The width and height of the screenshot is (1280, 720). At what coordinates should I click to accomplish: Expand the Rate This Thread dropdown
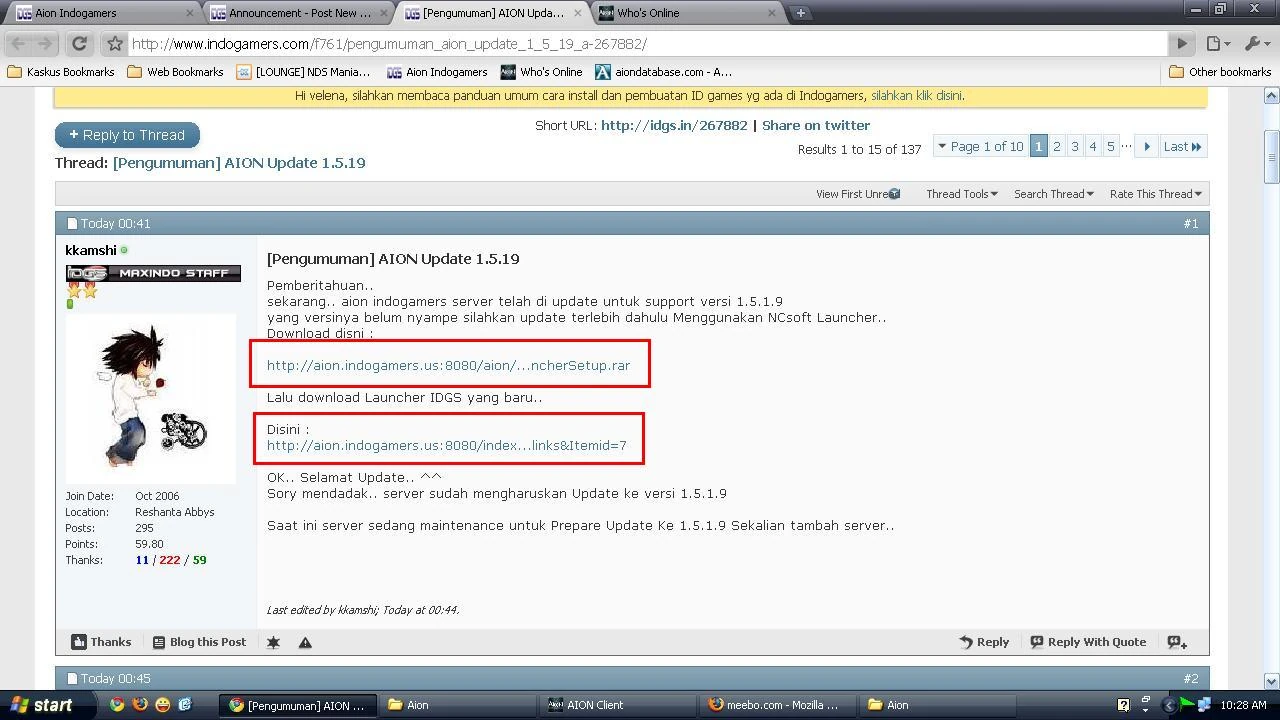pos(1155,194)
